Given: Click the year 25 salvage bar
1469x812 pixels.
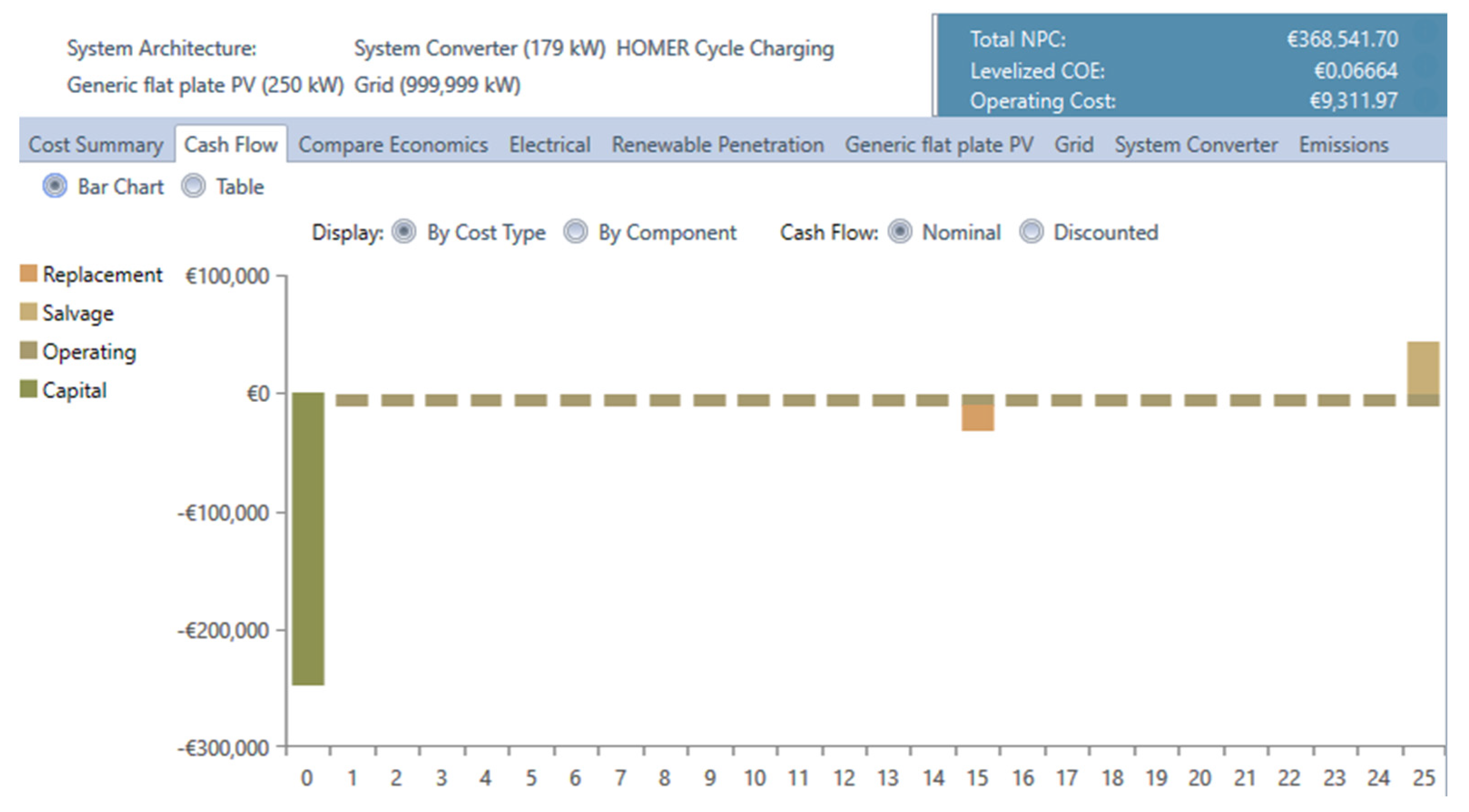Looking at the screenshot, I should point(1423,368).
